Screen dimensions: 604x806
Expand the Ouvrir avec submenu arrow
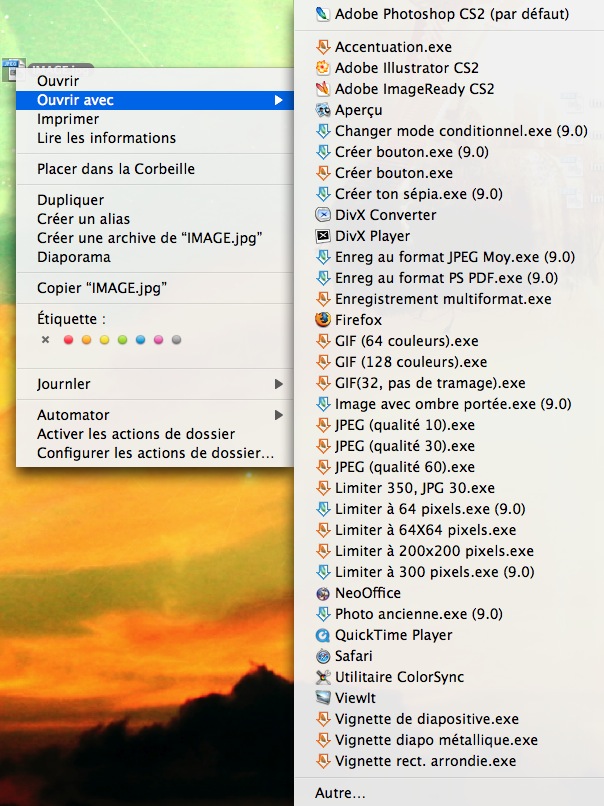tap(279, 100)
